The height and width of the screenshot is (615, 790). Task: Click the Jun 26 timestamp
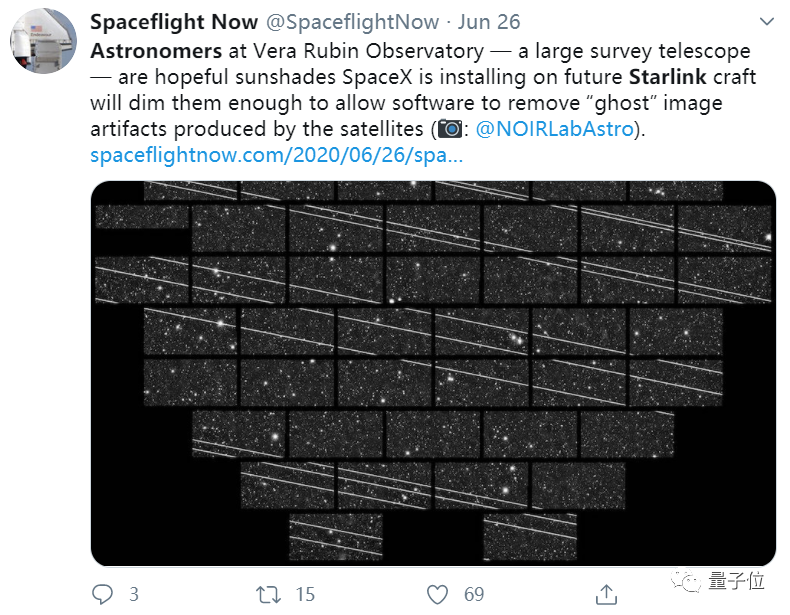pos(489,22)
